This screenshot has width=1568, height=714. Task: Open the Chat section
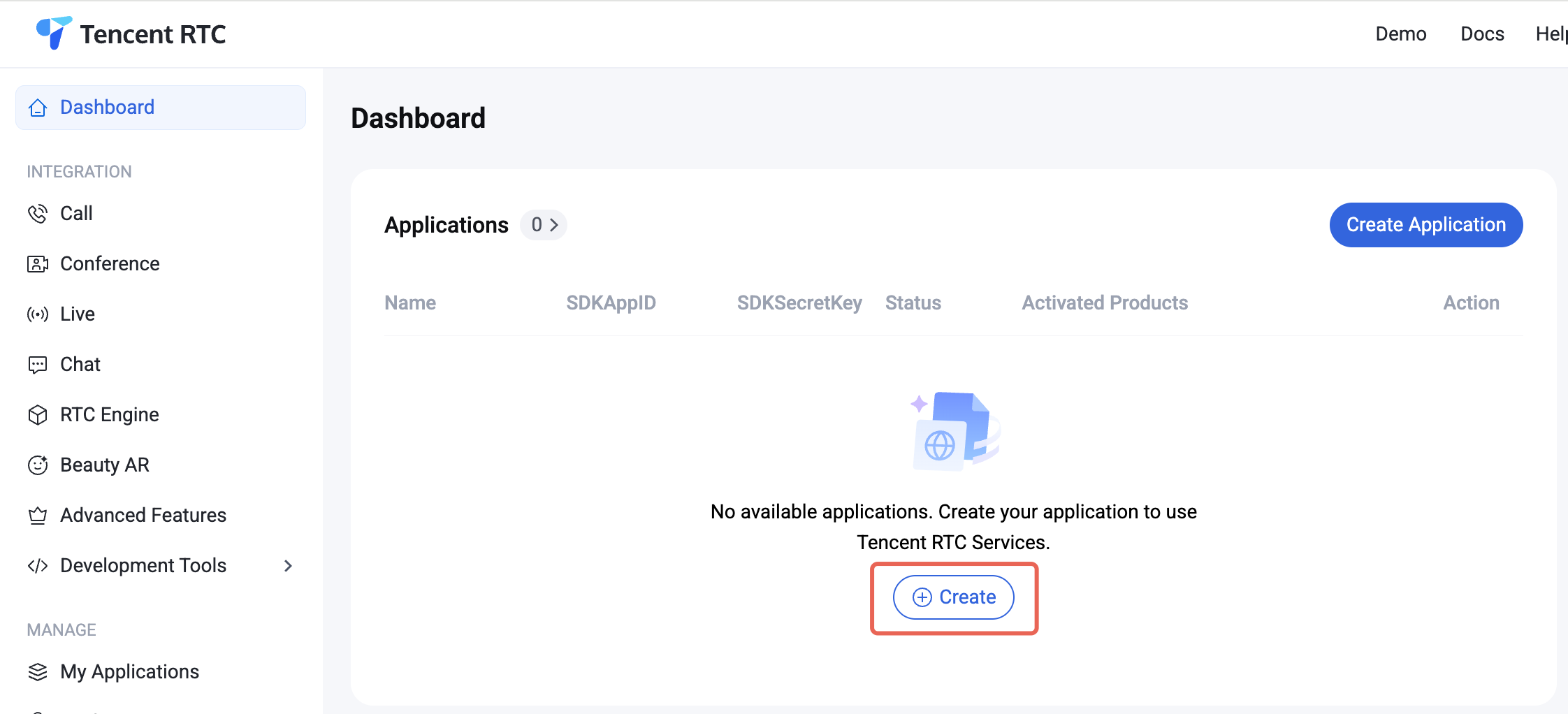click(161, 365)
